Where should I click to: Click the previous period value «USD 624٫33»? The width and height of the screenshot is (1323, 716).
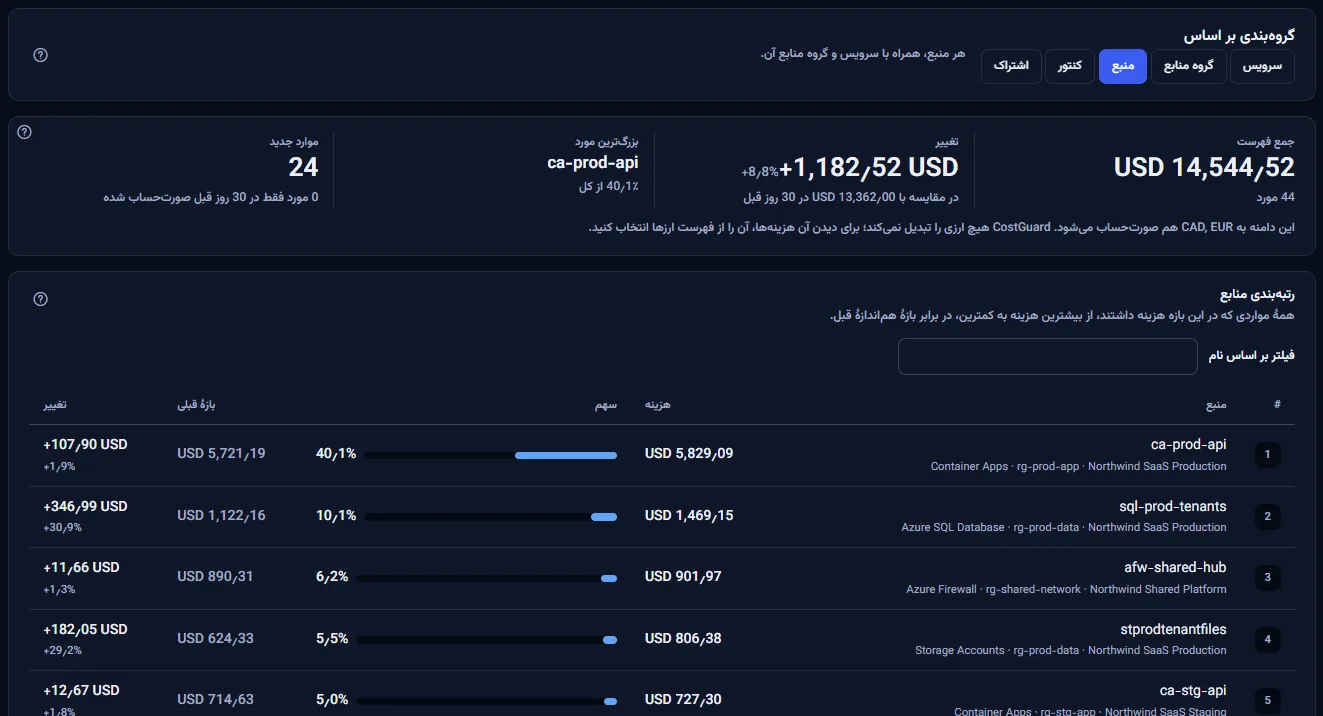[x=215, y=639]
